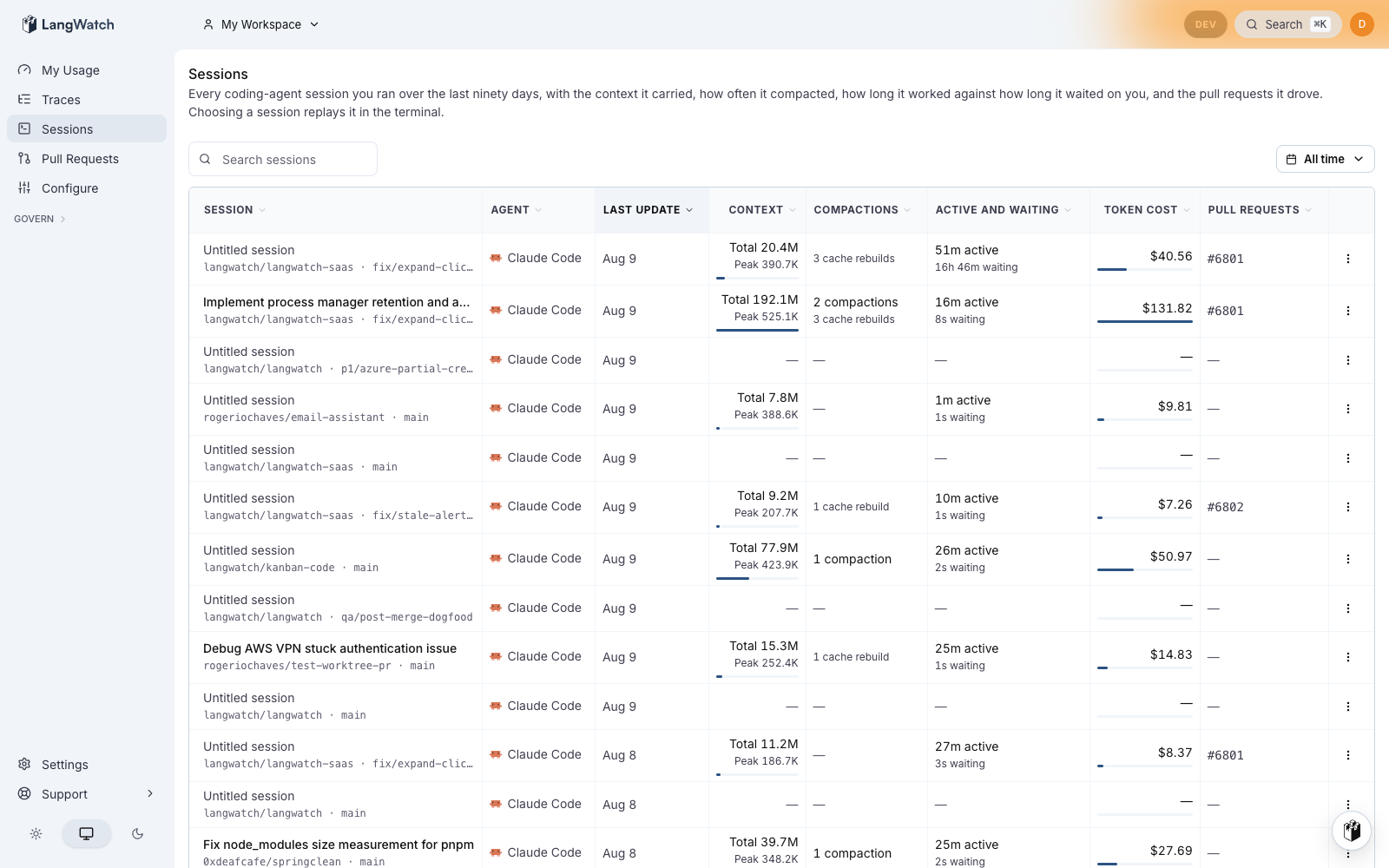Open the All time date filter
1389x868 pixels.
[1326, 159]
